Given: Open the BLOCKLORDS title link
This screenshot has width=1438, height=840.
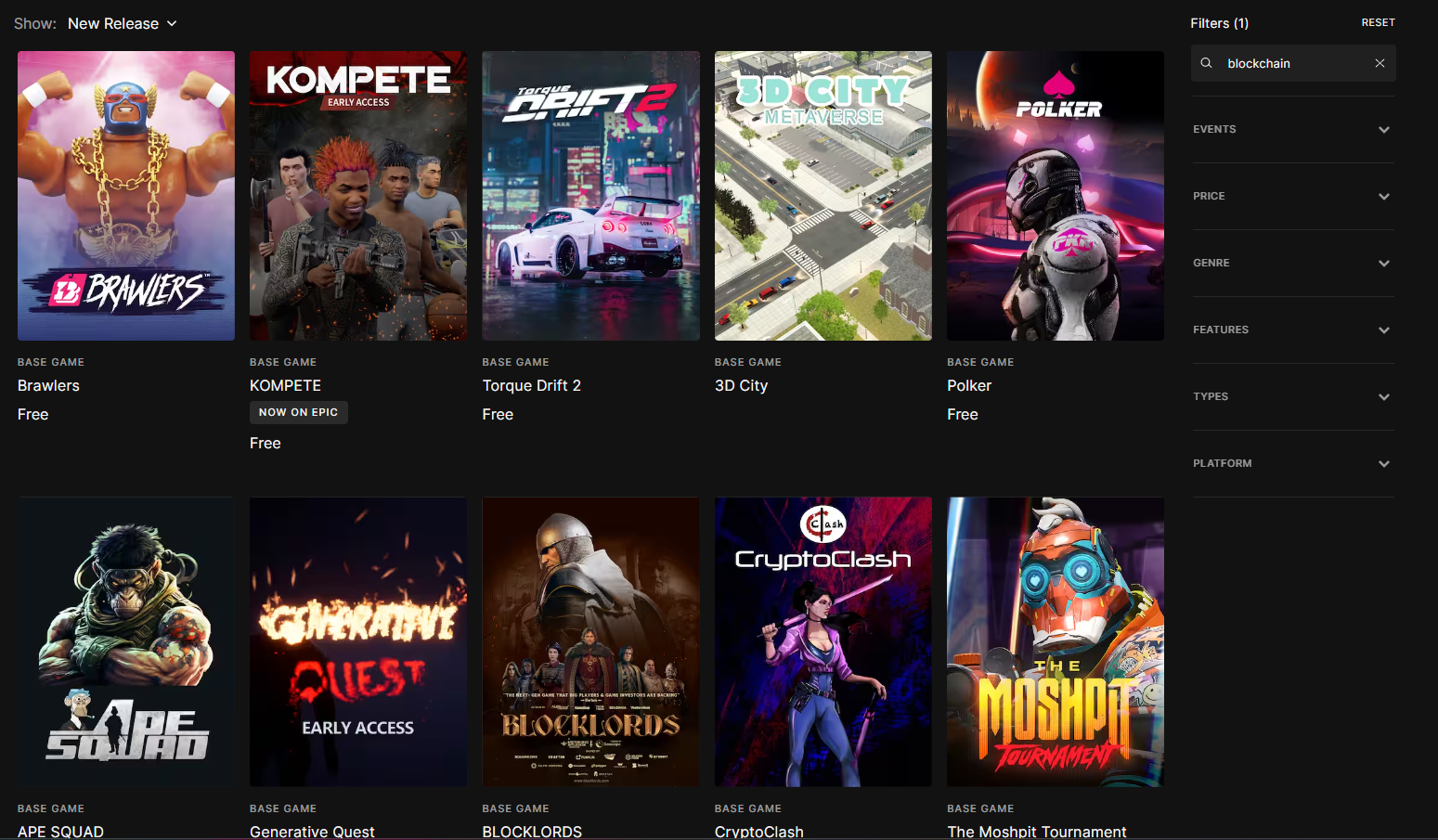Looking at the screenshot, I should [532, 832].
